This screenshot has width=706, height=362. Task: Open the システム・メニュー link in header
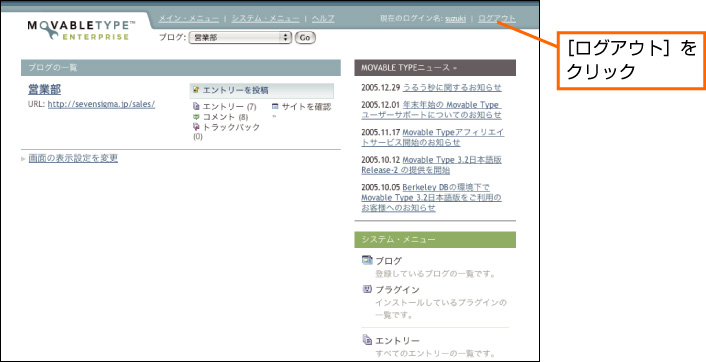pyautogui.click(x=265, y=18)
